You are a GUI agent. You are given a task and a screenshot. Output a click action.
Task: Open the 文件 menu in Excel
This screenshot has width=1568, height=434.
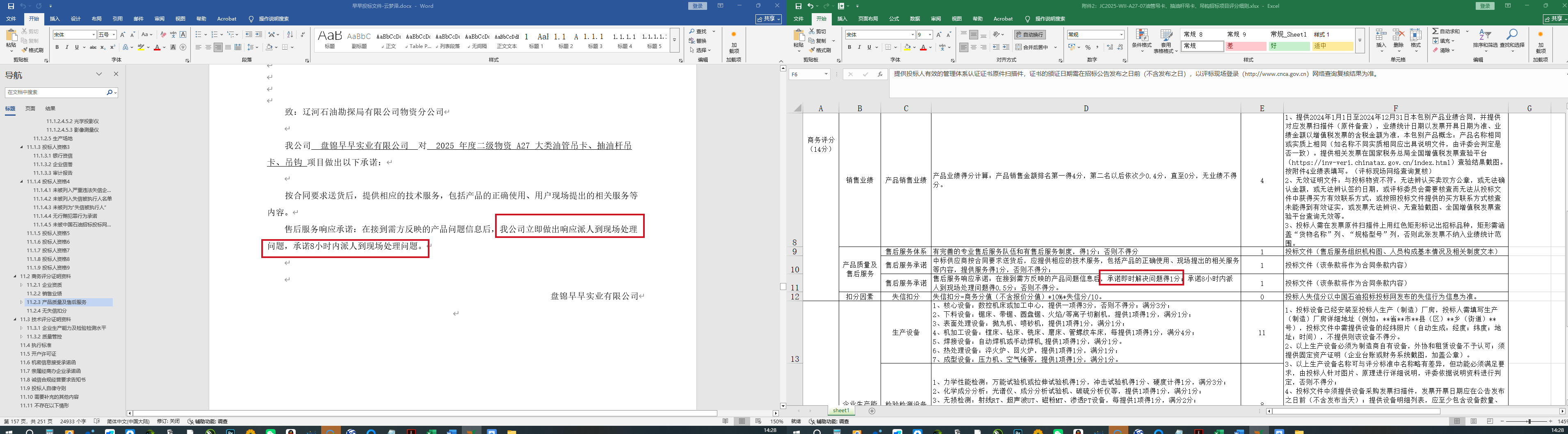tap(799, 19)
